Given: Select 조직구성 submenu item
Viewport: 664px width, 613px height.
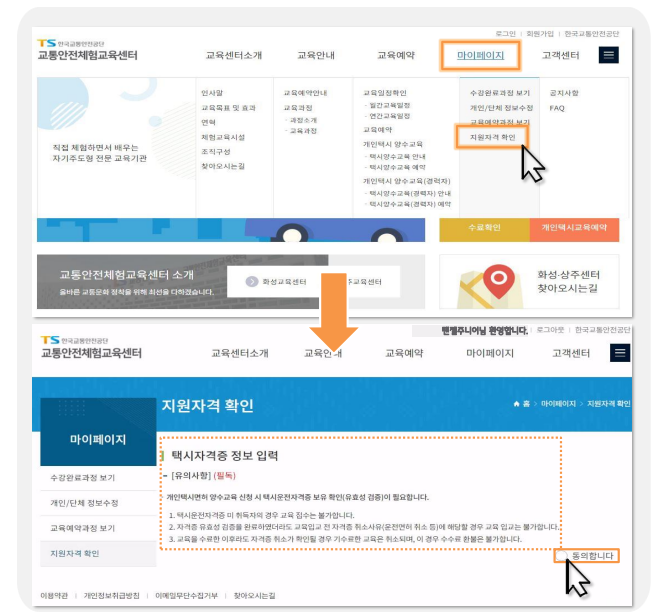Looking at the screenshot, I should tap(216, 152).
